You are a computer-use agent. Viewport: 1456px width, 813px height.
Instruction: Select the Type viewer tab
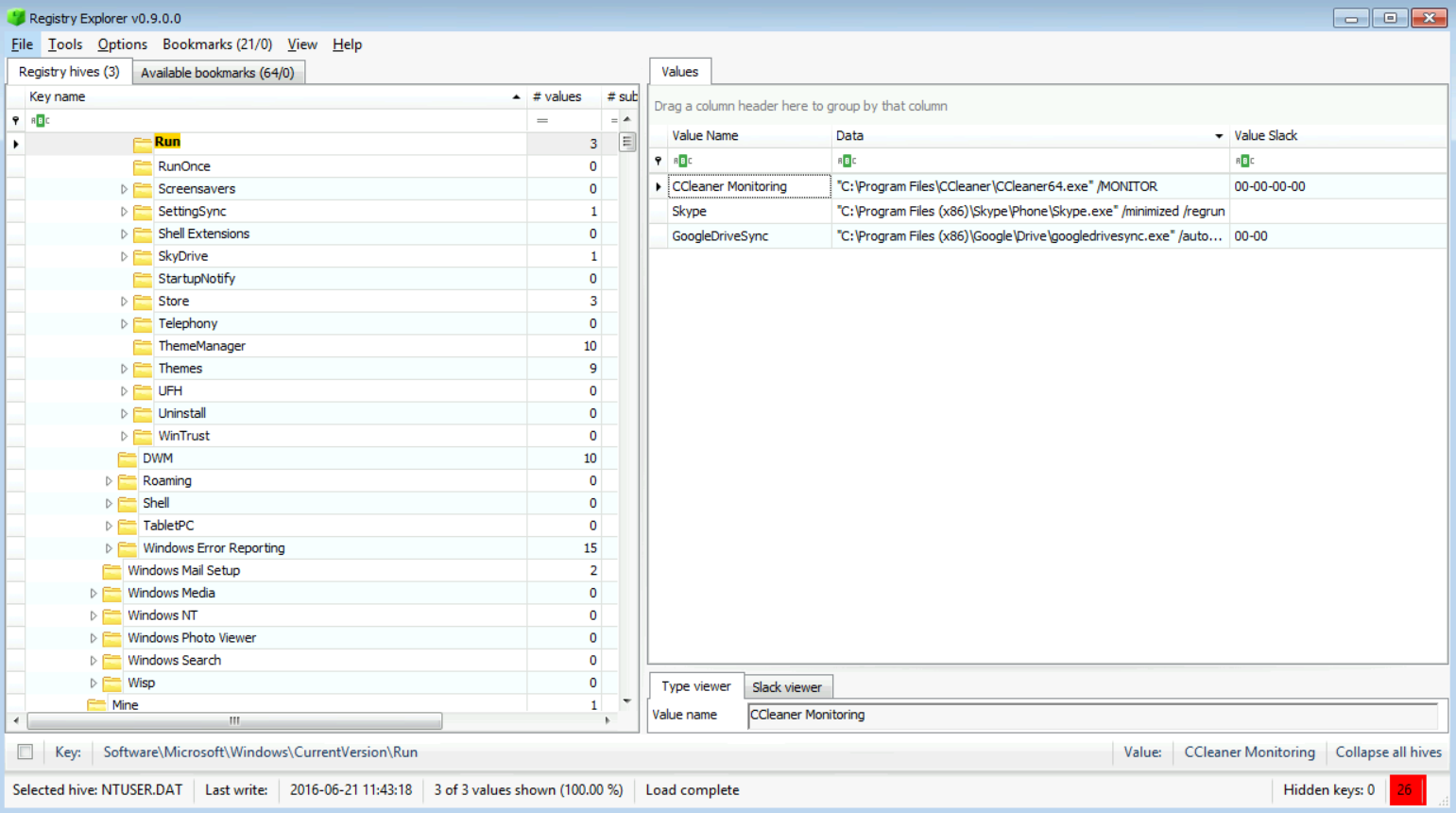click(x=695, y=686)
